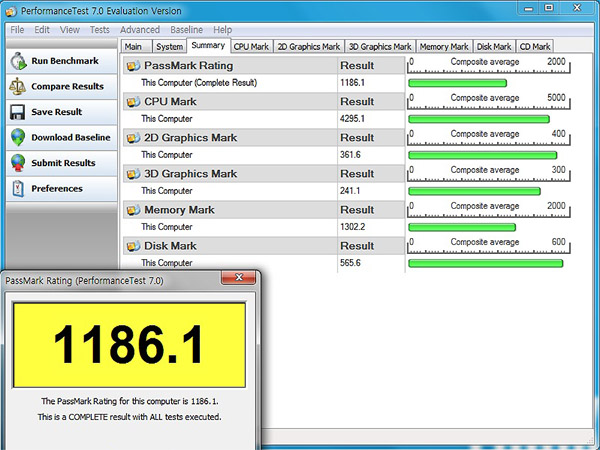The height and width of the screenshot is (450, 600).
Task: Click the 565.6 Disk Mark result value
Action: coord(350,263)
